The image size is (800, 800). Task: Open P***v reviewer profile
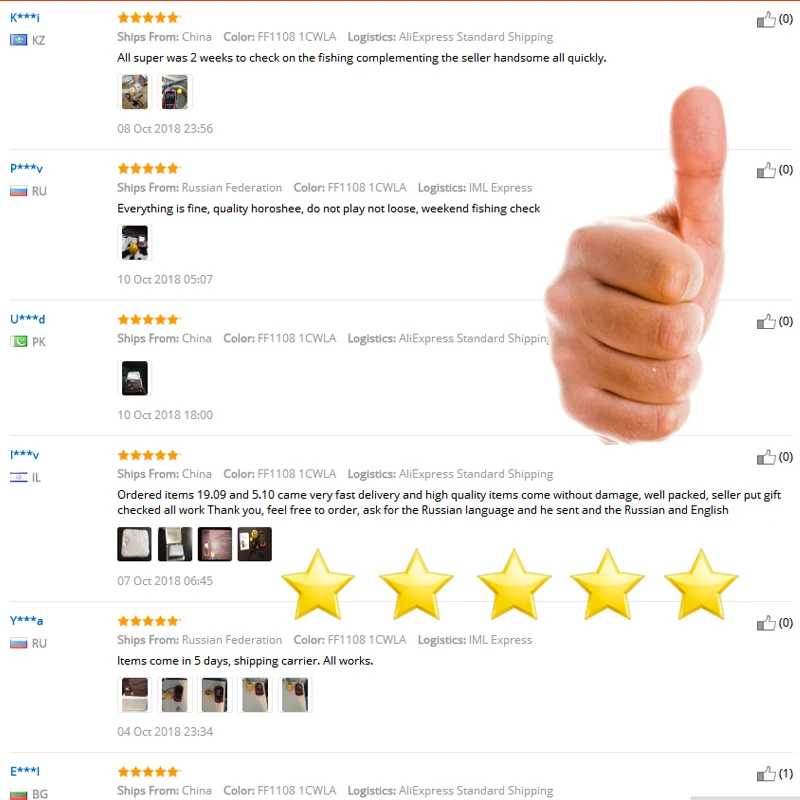[x=27, y=168]
